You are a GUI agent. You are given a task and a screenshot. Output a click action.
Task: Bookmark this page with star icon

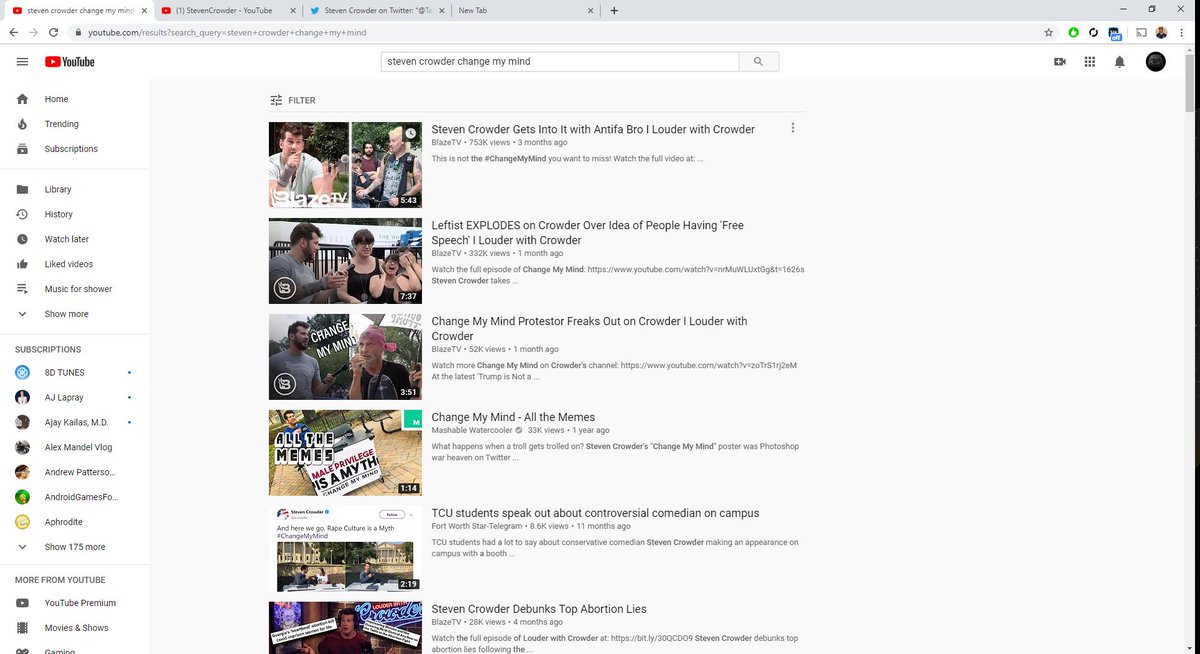click(1048, 32)
